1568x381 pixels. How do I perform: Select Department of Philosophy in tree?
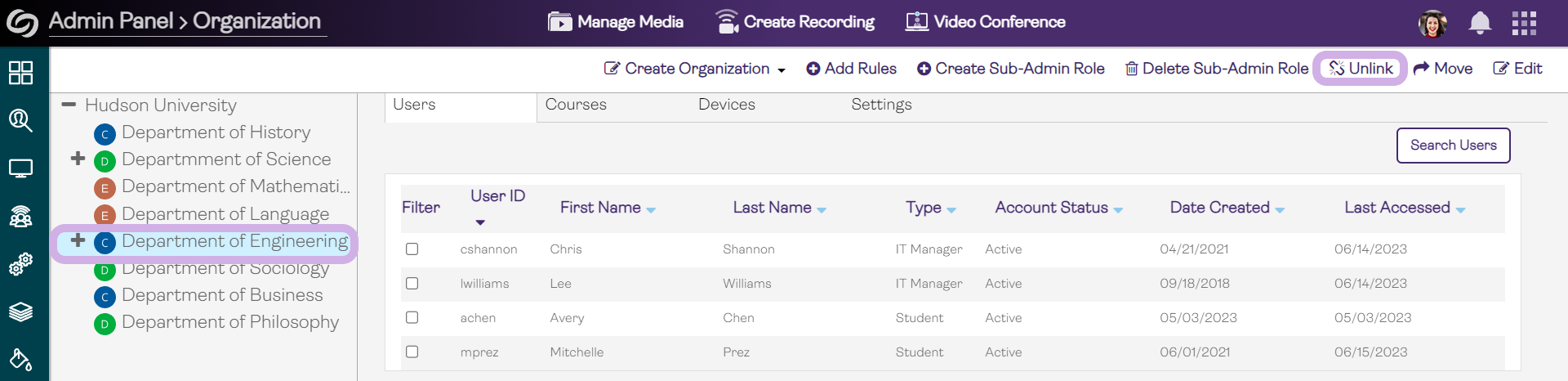229,322
